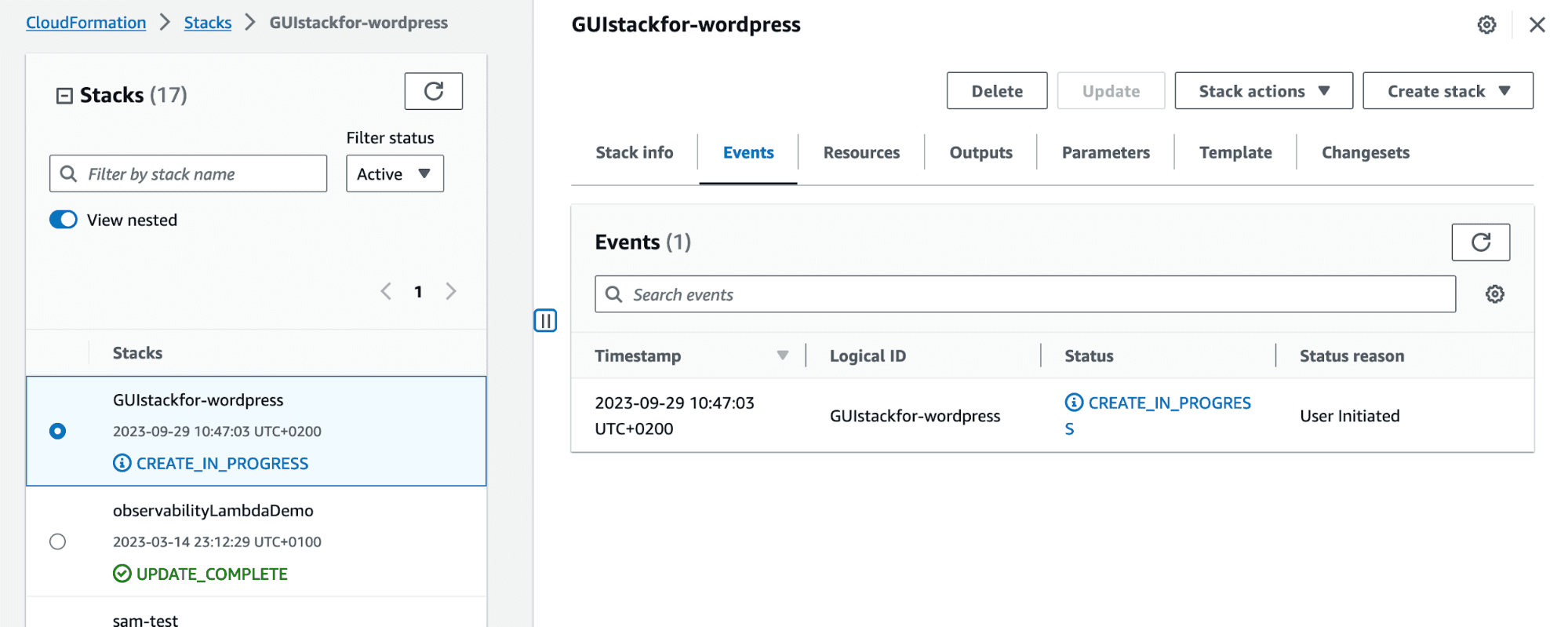Refresh the Events table

click(x=1480, y=242)
